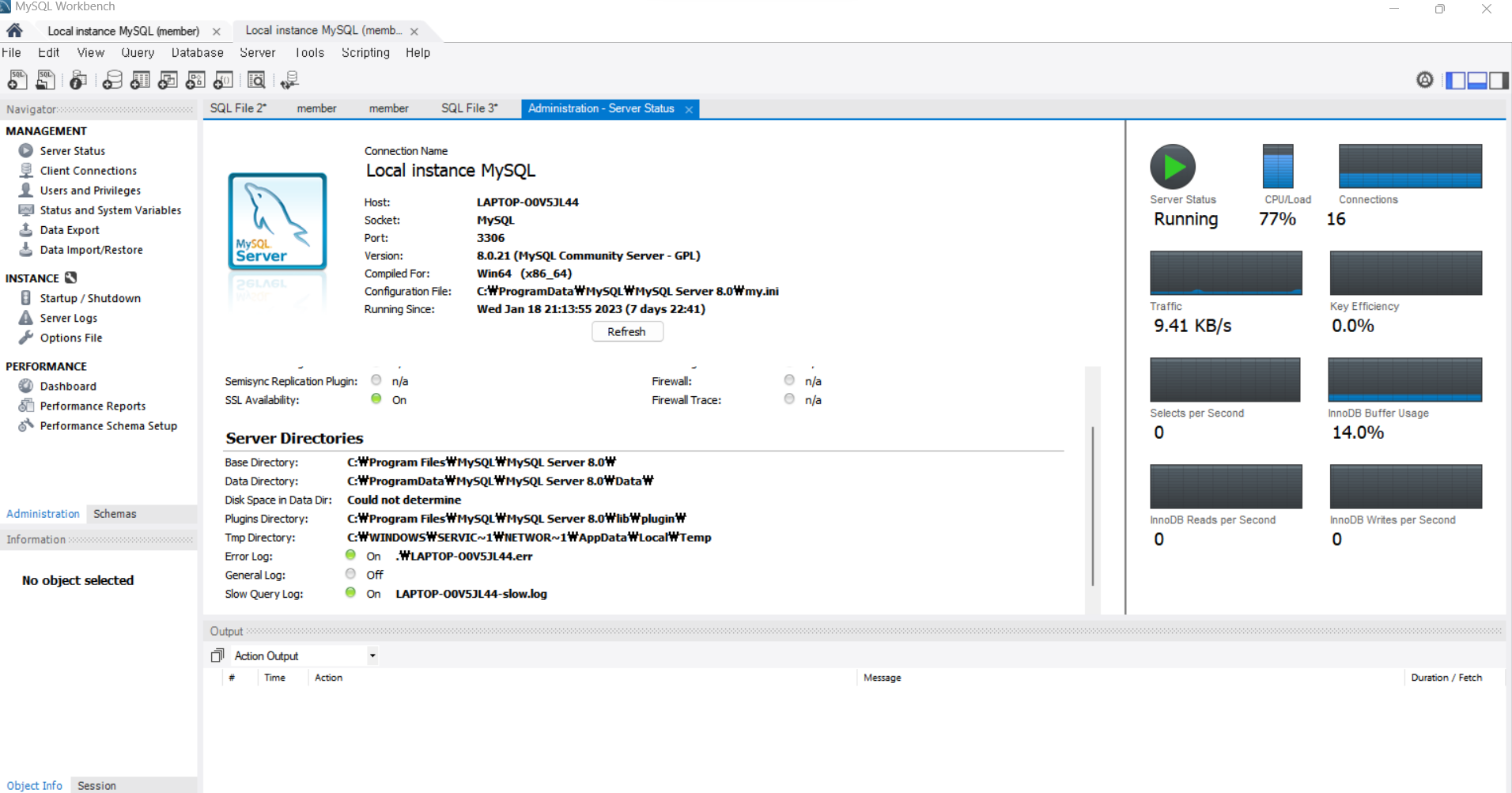Screen dimensions: 1512x793
Task: Click the Duration / Fetch column header
Action: (1446, 678)
